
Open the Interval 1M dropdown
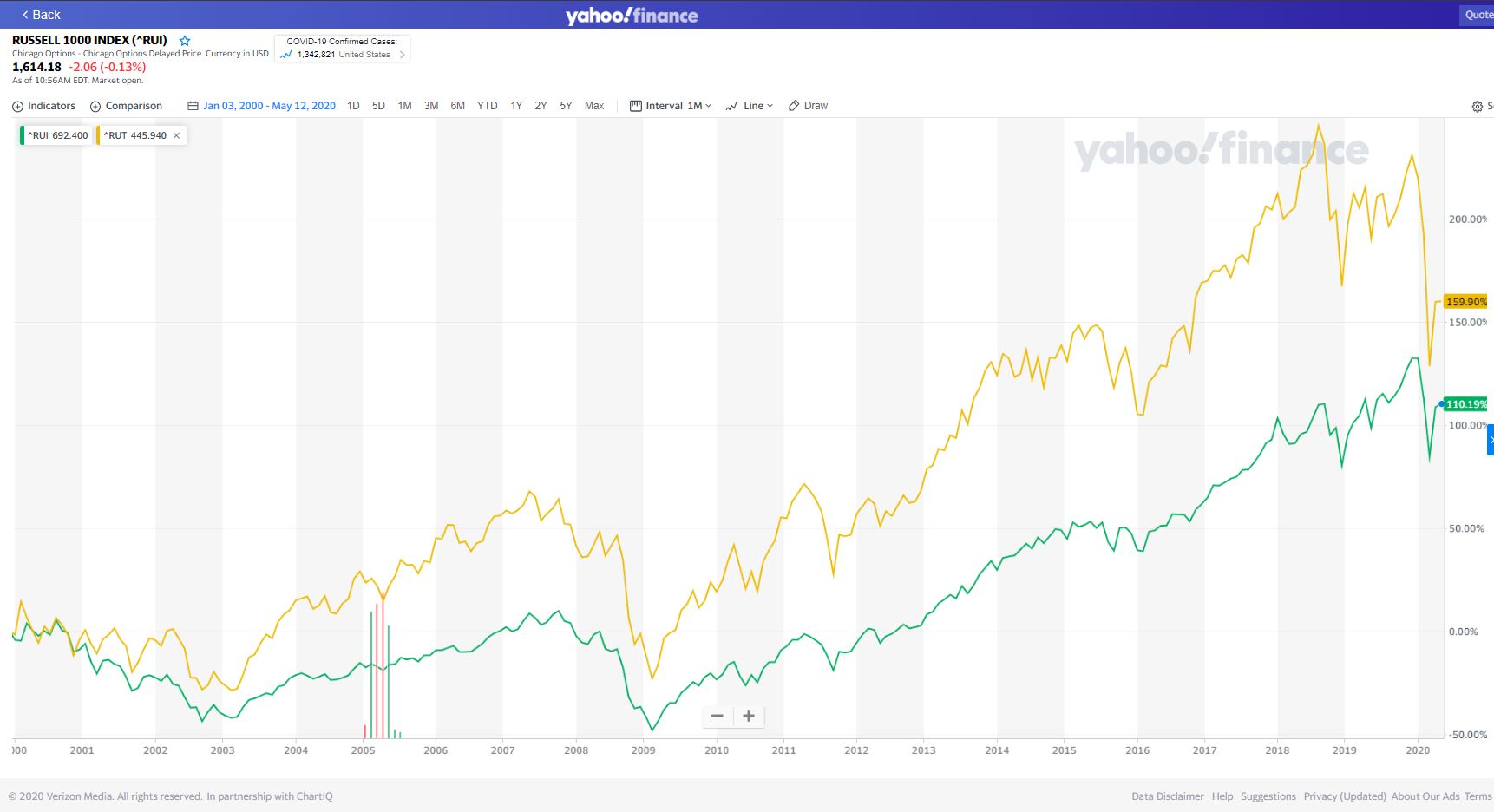(671, 106)
